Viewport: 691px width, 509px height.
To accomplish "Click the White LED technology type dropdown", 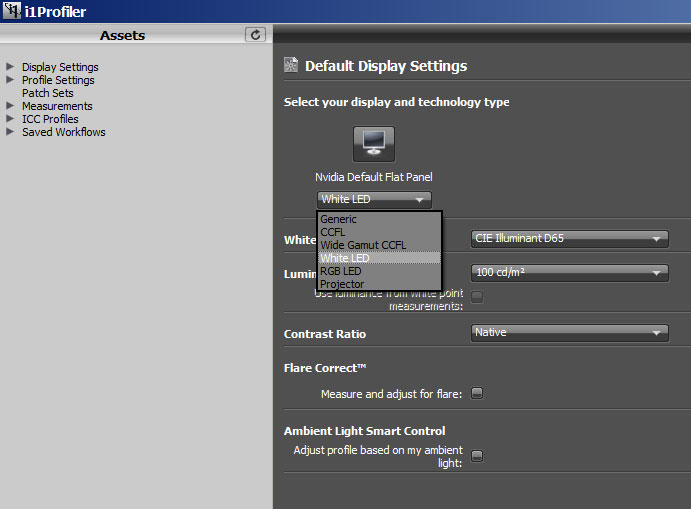I will point(374,200).
